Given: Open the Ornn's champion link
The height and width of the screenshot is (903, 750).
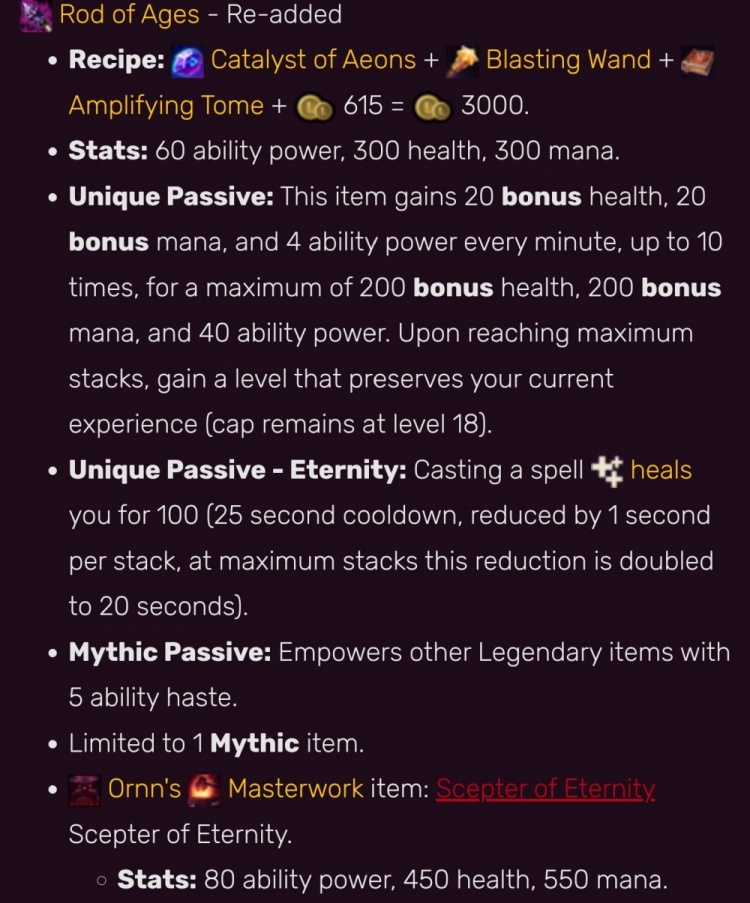Looking at the screenshot, I should pos(144,789).
